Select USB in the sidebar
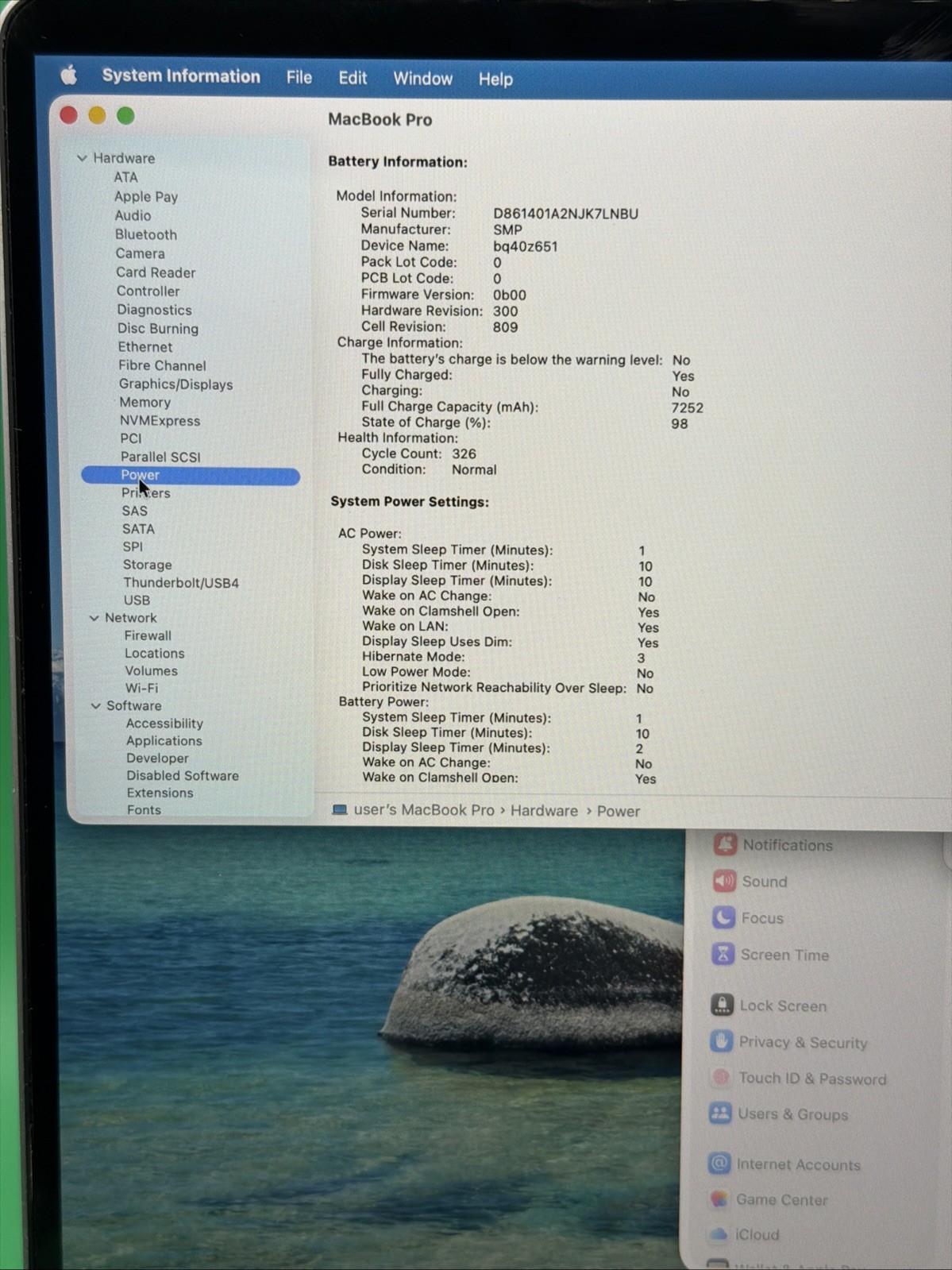The image size is (952, 1270). 137,600
